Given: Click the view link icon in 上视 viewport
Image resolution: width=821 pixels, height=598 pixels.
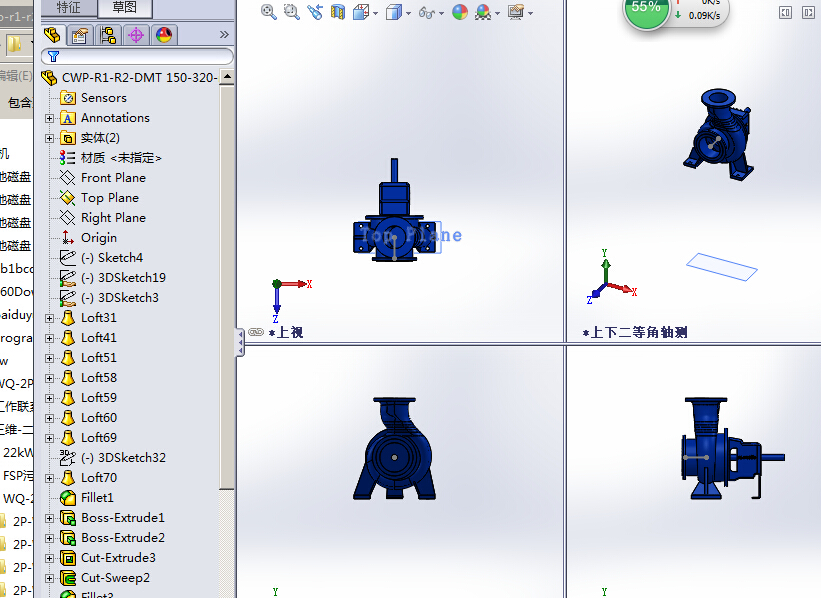Looking at the screenshot, I should point(256,332).
